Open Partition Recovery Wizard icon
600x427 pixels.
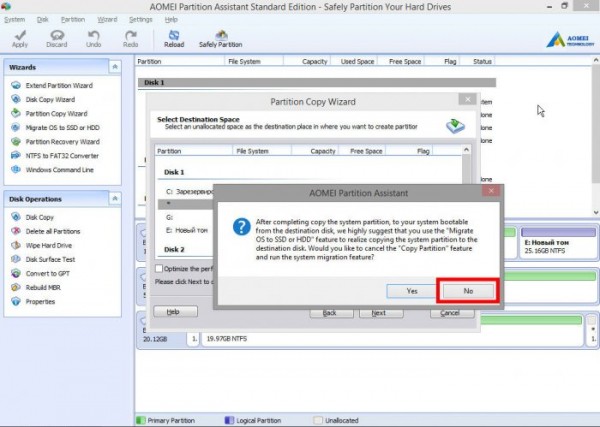pos(16,142)
